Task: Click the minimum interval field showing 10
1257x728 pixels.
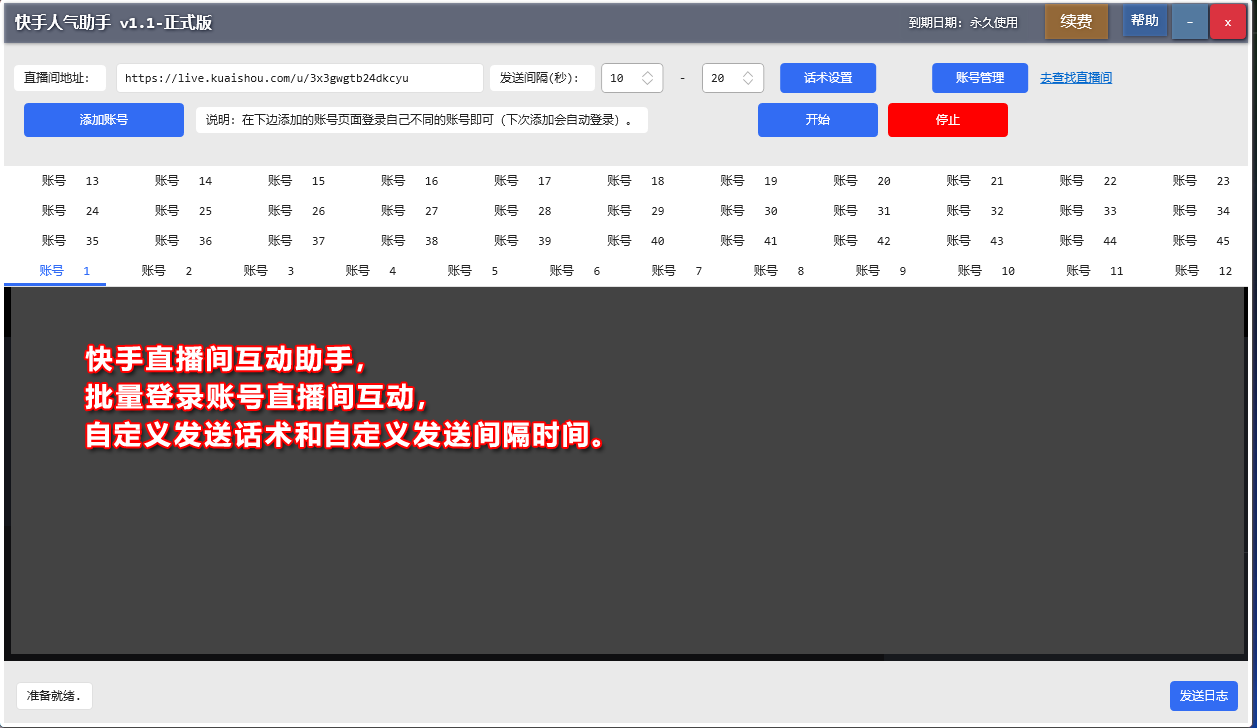Action: pos(632,78)
